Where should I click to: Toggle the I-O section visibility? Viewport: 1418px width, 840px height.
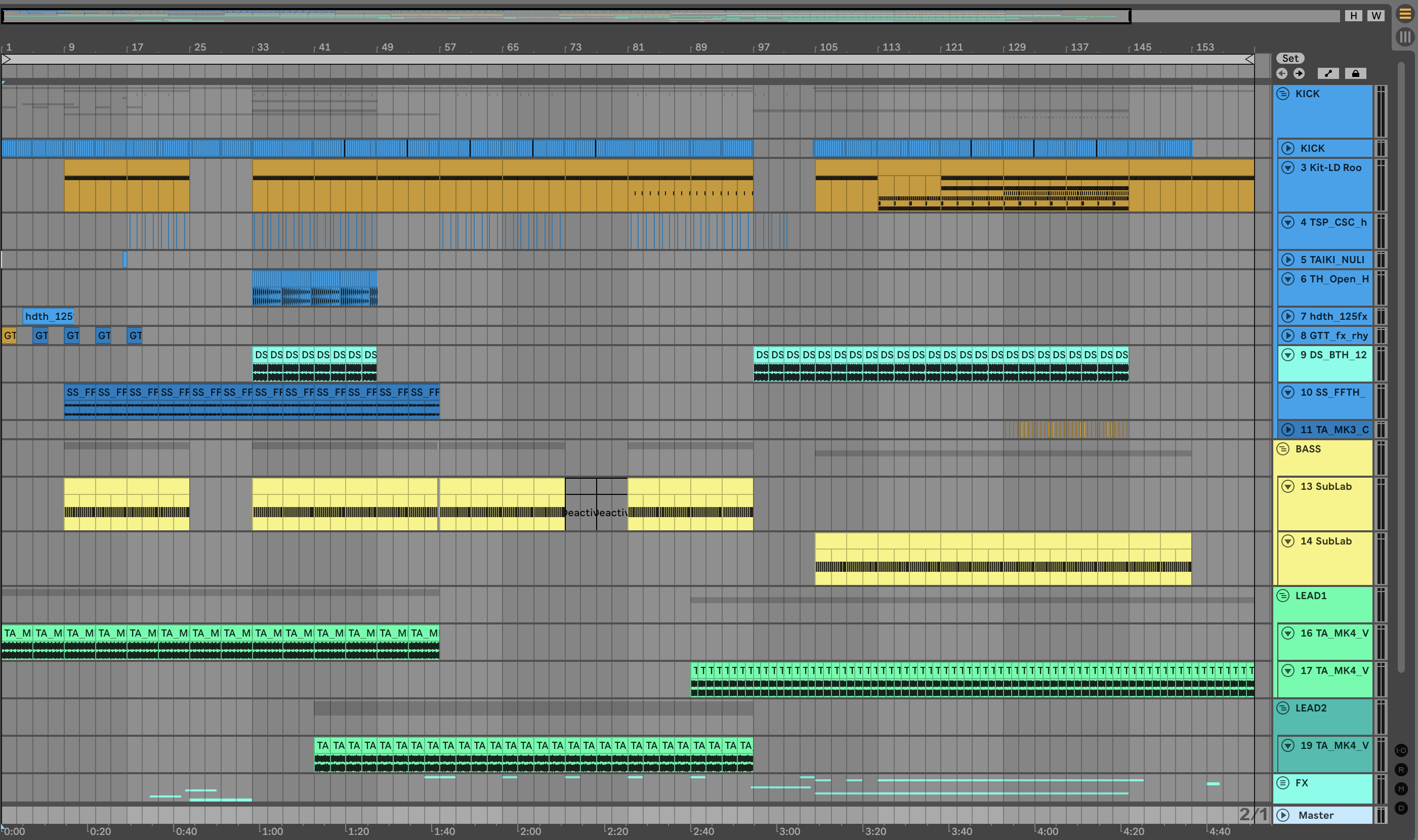point(1401,750)
